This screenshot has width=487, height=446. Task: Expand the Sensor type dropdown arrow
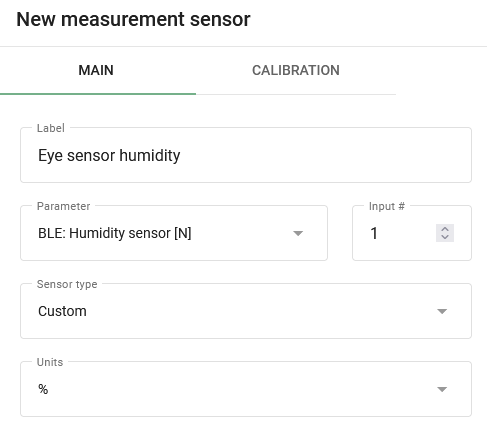(x=442, y=311)
